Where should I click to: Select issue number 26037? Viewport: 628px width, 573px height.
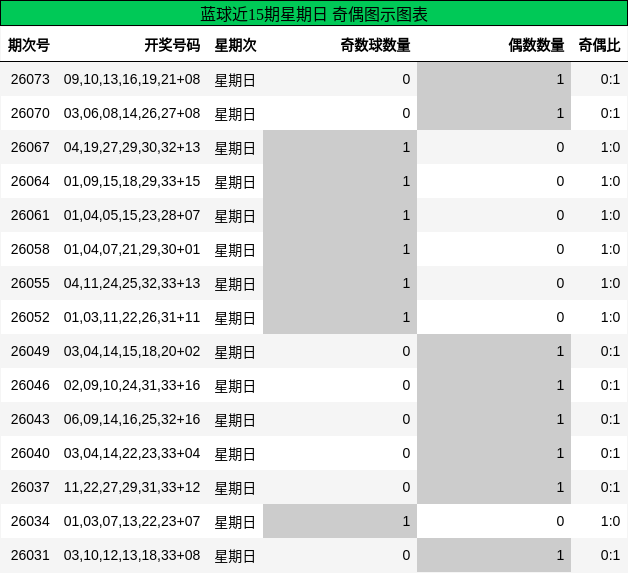[x=30, y=487]
